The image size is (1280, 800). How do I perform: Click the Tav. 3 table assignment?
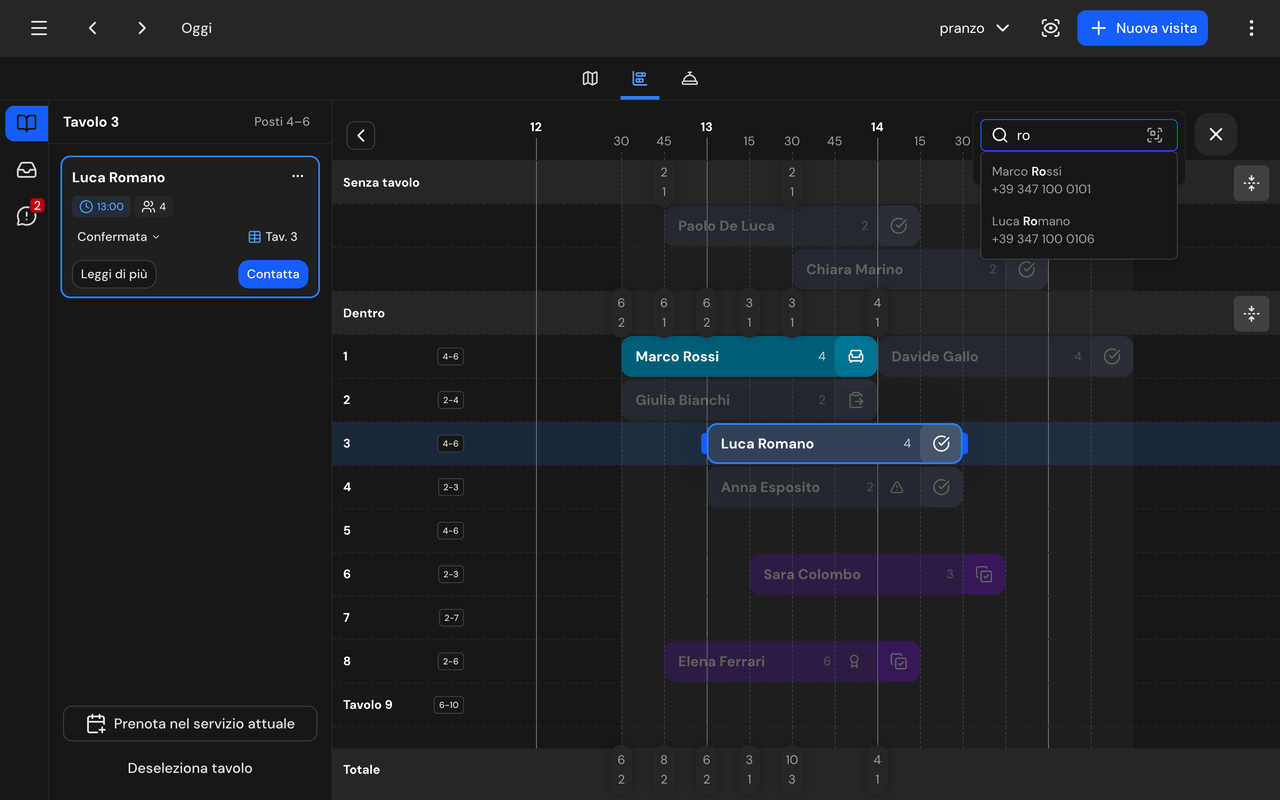[273, 237]
